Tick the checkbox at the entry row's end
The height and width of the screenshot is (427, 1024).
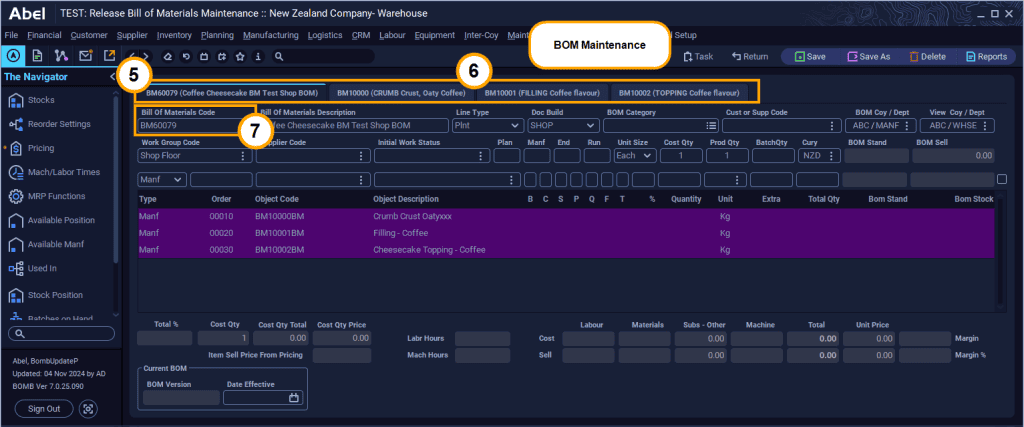1002,179
